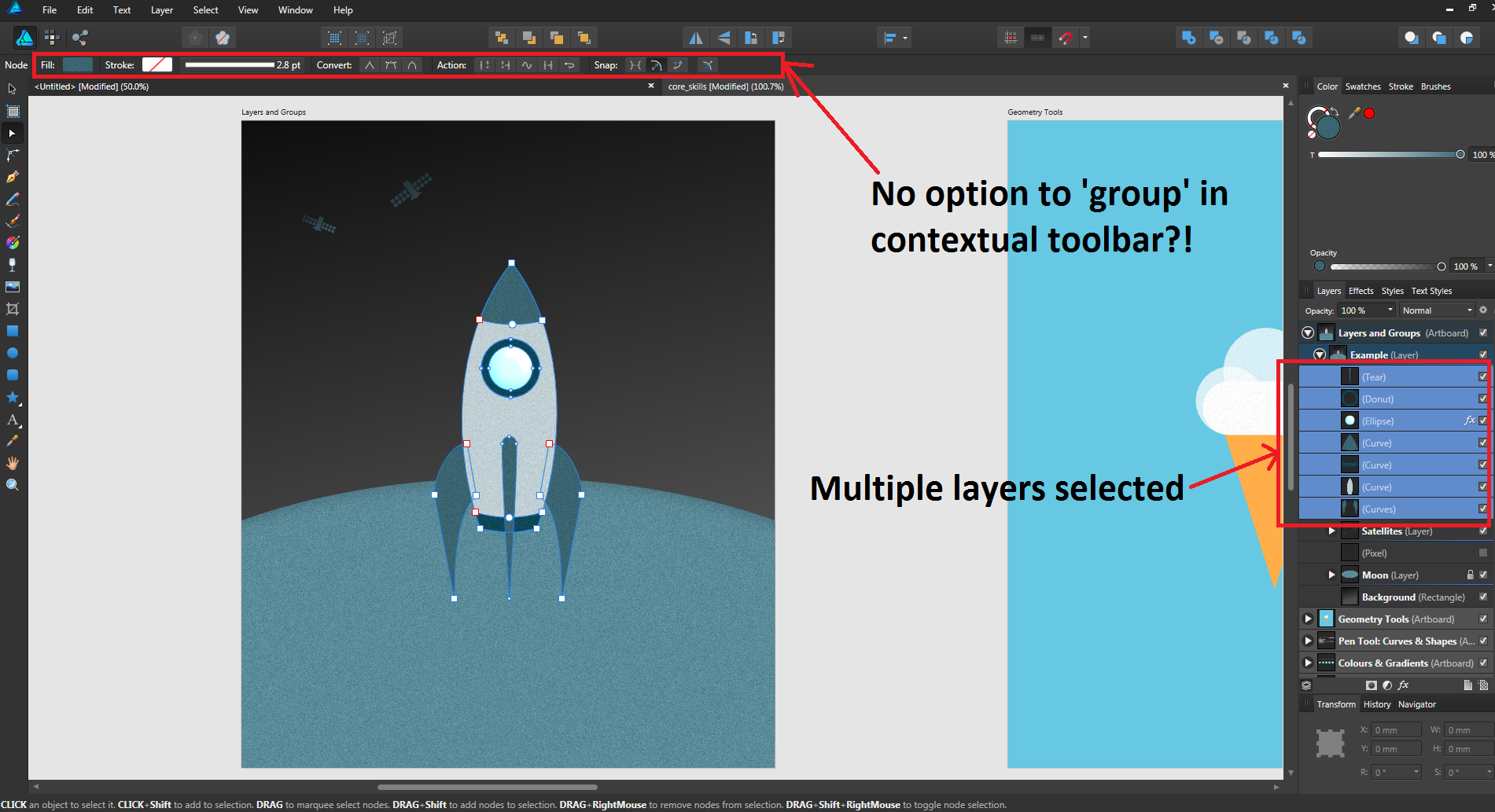The height and width of the screenshot is (812, 1495).
Task: Click the horizontal canvas scrollbar
Action: tap(488, 787)
